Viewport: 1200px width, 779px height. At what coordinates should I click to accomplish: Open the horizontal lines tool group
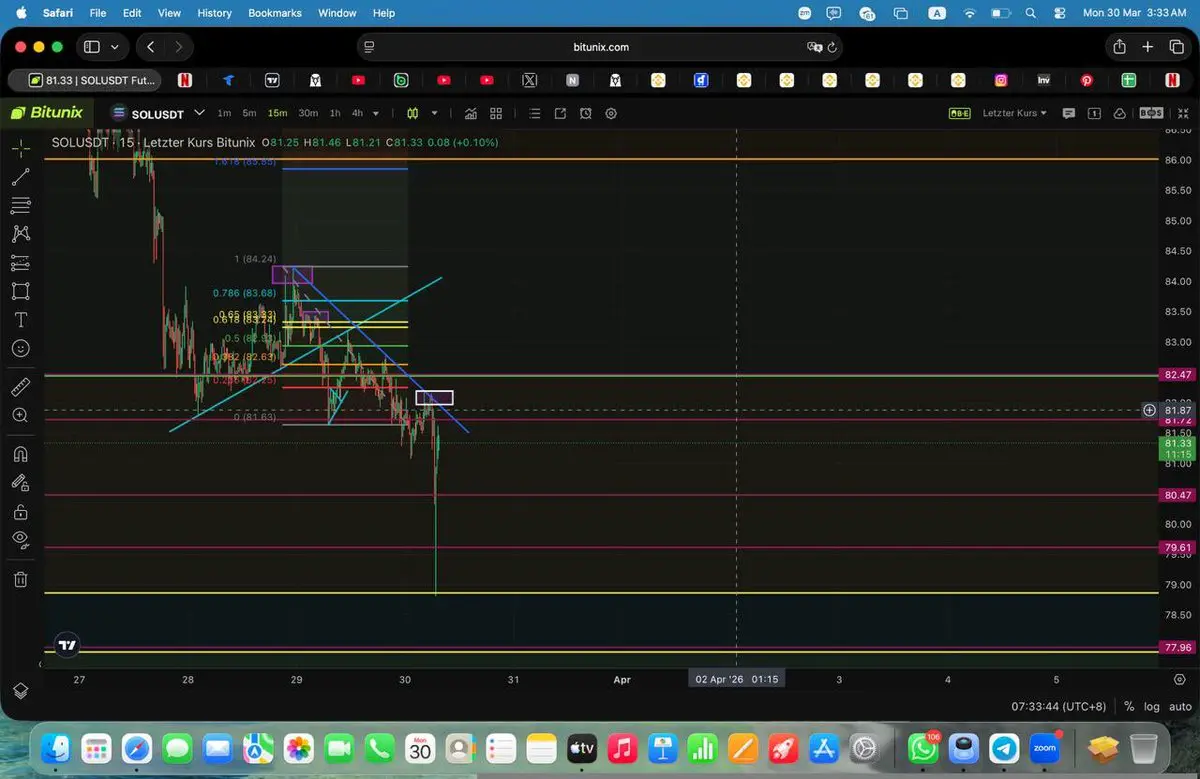20,205
